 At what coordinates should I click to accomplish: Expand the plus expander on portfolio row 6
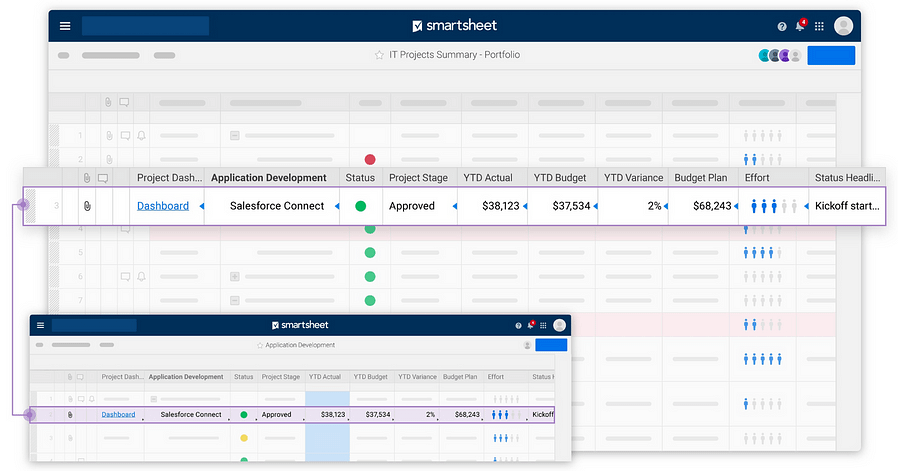click(235, 277)
